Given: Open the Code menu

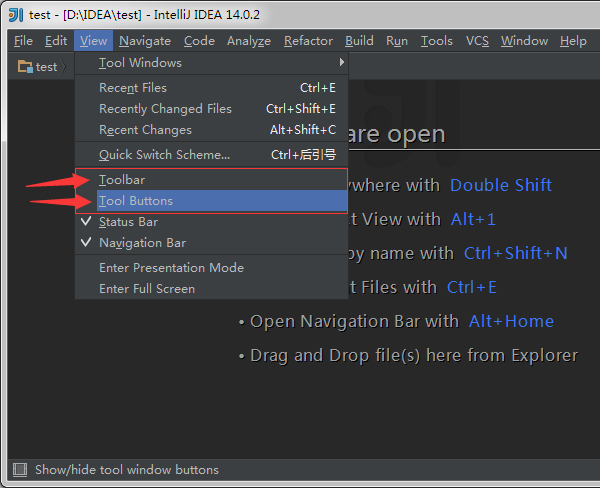Looking at the screenshot, I should [x=199, y=41].
